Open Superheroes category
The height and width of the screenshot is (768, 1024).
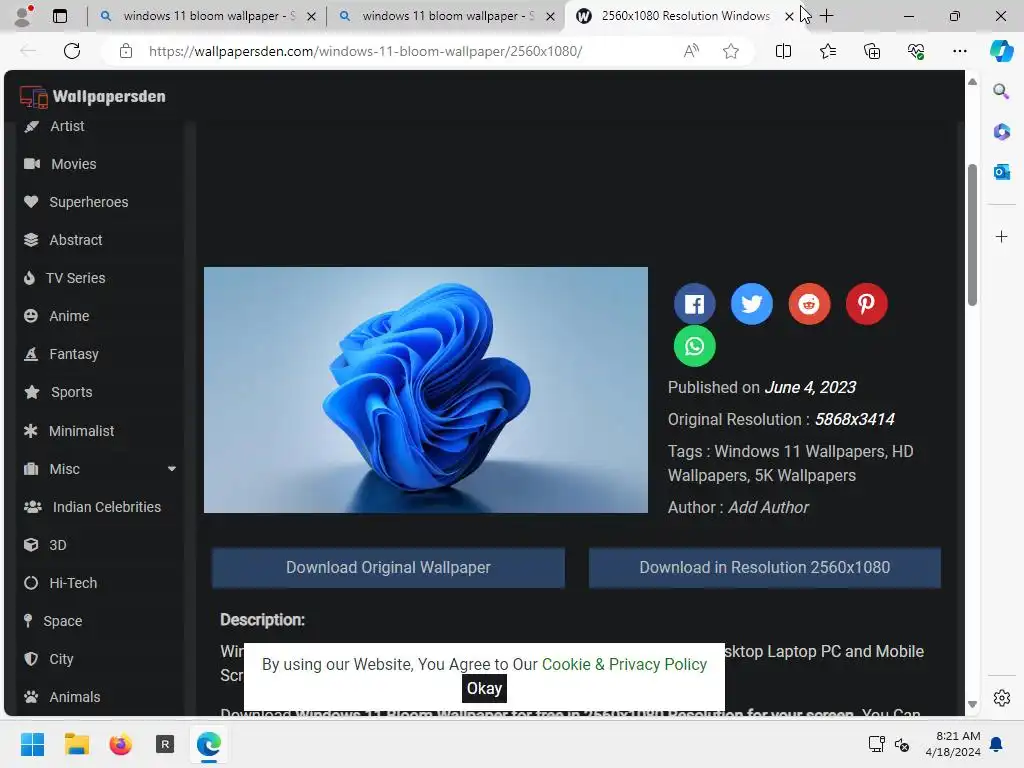pyautogui.click(x=76, y=202)
